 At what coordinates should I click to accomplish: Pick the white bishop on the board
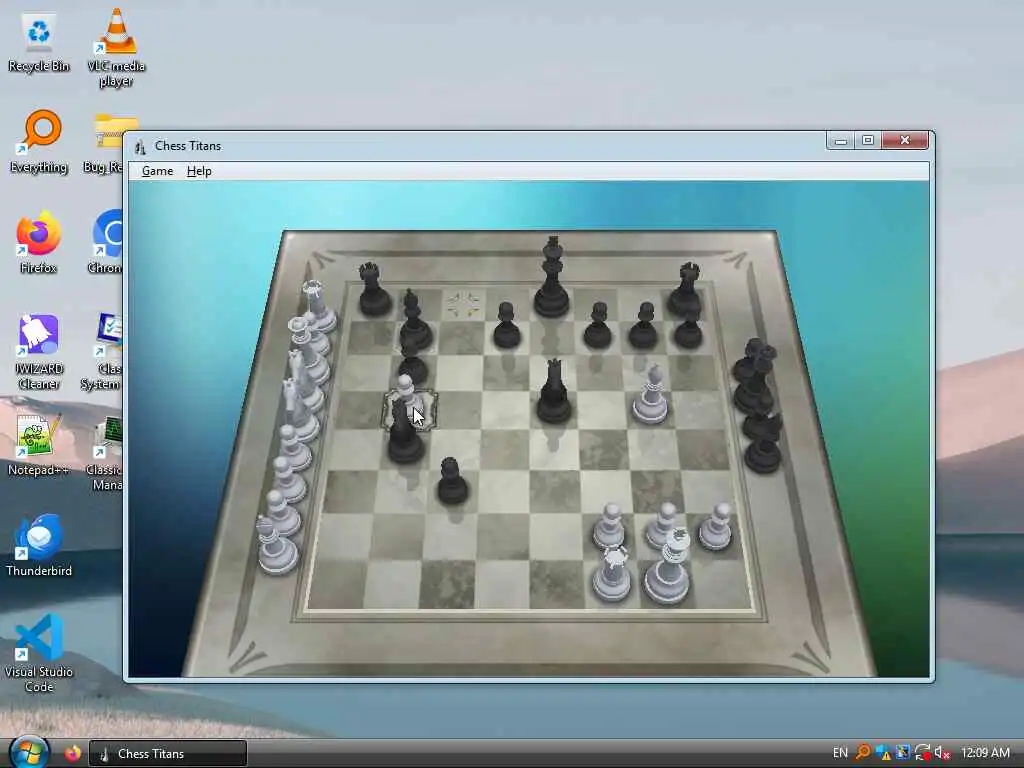coord(650,395)
